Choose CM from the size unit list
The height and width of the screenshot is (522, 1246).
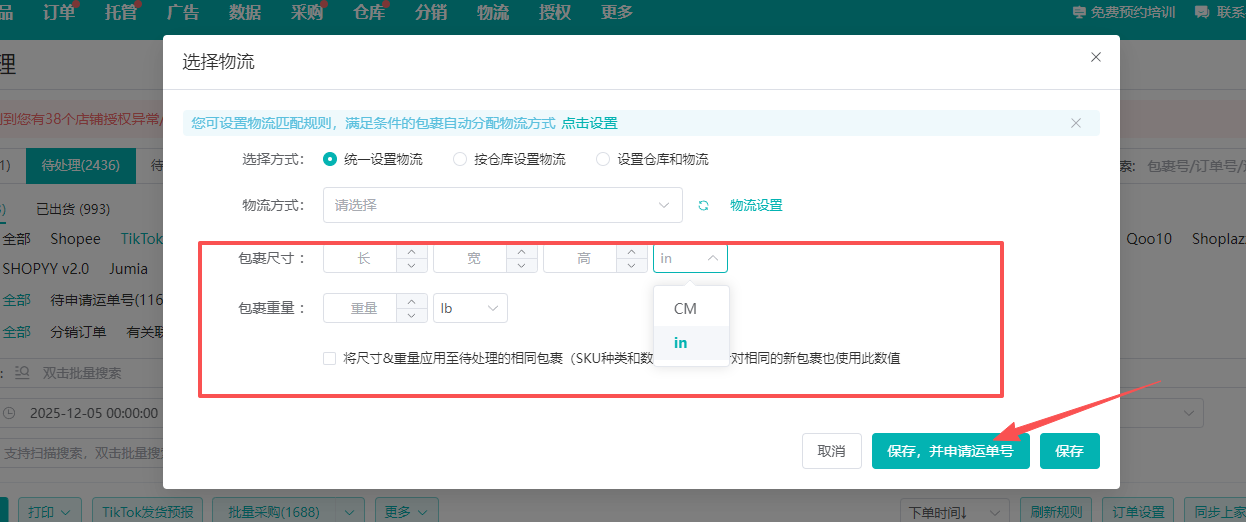(x=685, y=309)
